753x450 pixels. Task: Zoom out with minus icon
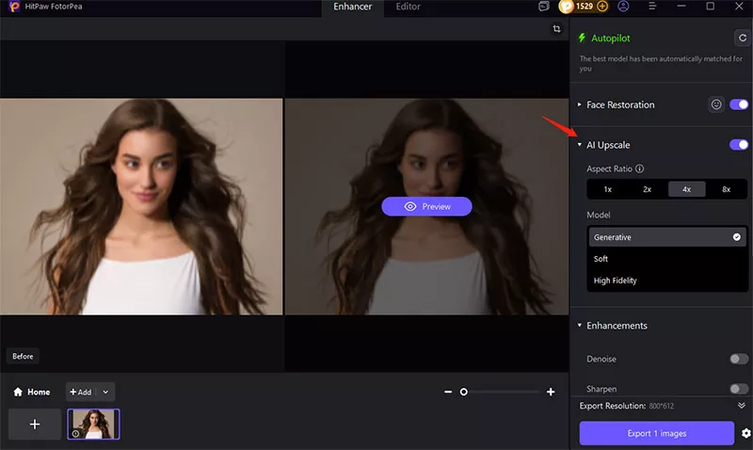pyautogui.click(x=448, y=392)
